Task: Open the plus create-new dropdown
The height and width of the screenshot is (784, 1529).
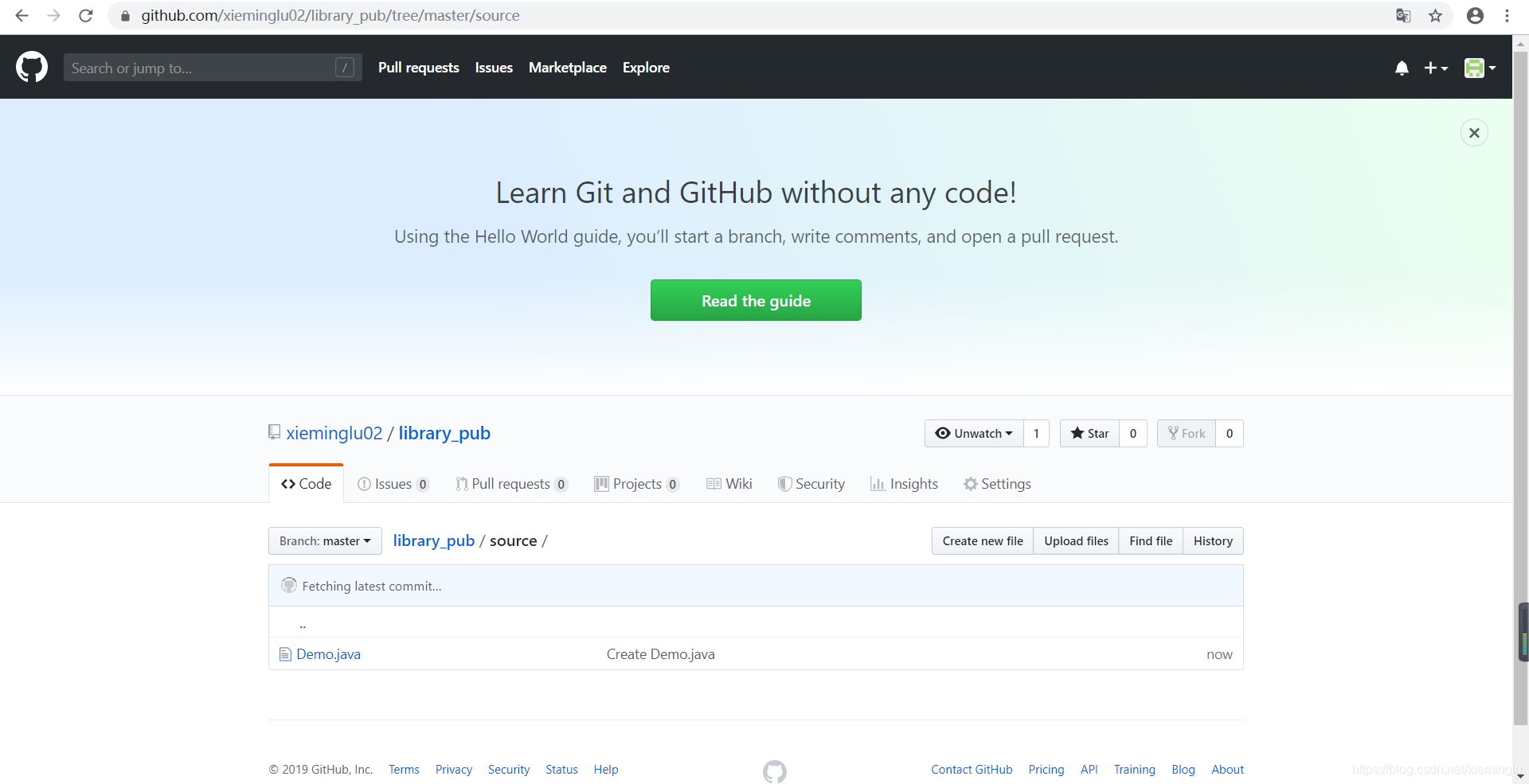Action: pyautogui.click(x=1436, y=68)
